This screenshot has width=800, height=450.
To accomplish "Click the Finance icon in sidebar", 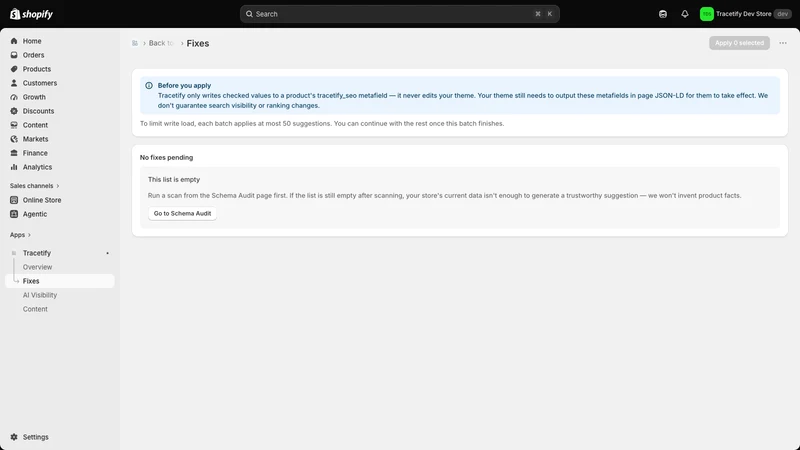I will (x=14, y=153).
